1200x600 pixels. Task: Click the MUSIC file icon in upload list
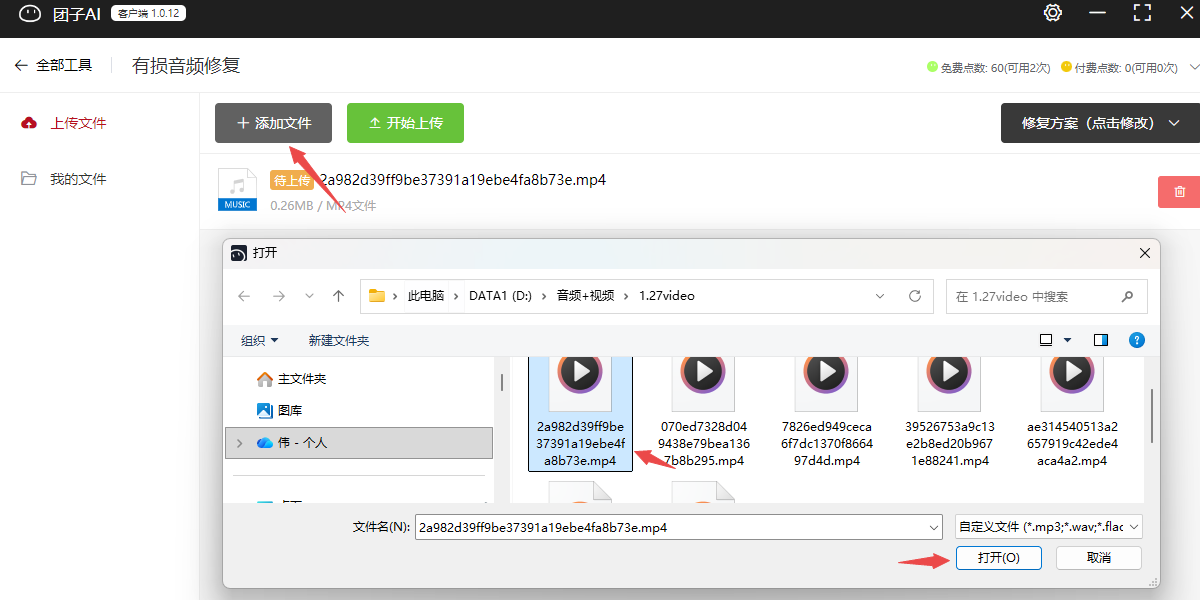(237, 190)
